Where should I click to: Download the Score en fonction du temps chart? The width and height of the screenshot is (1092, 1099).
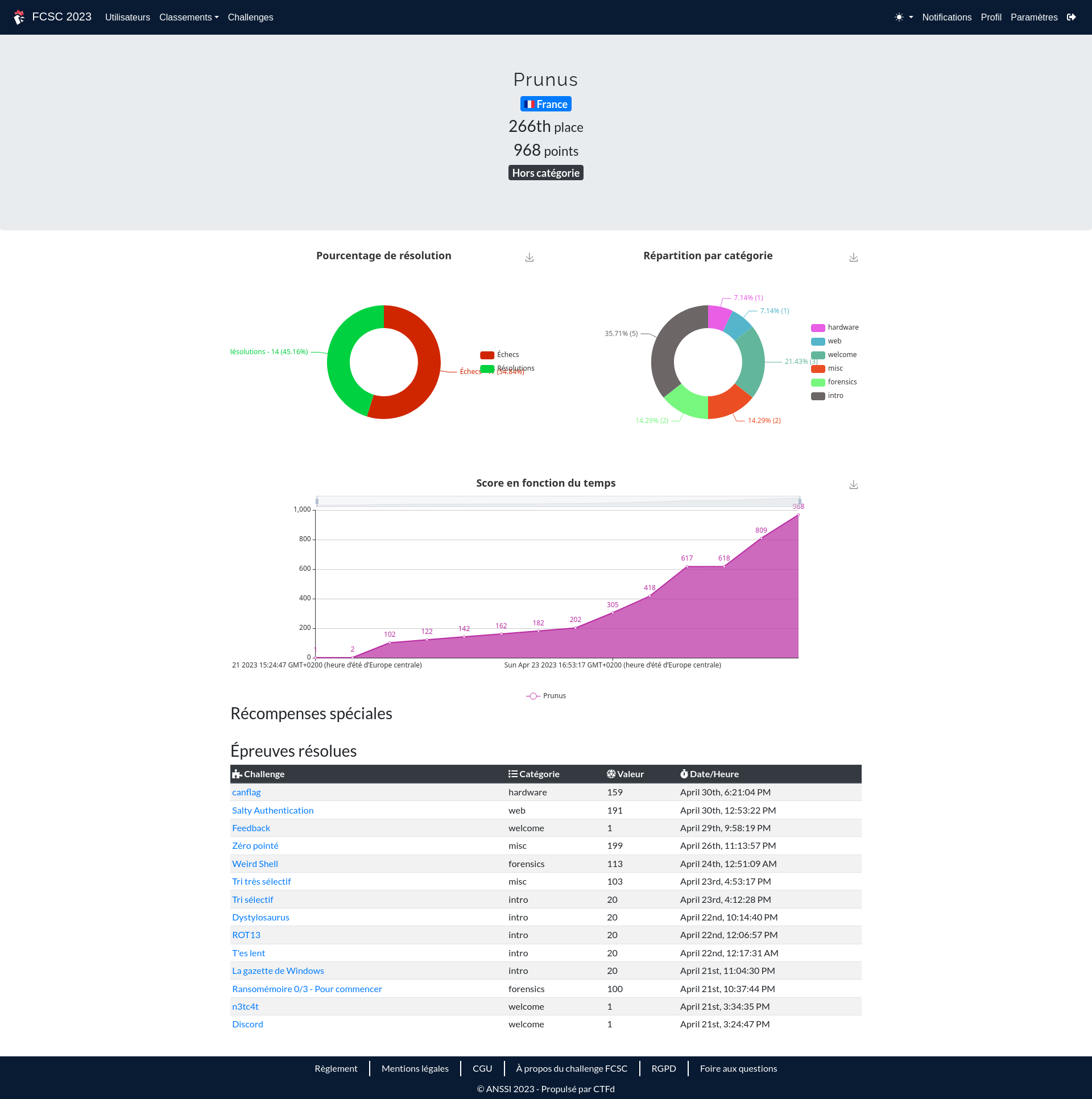click(853, 484)
